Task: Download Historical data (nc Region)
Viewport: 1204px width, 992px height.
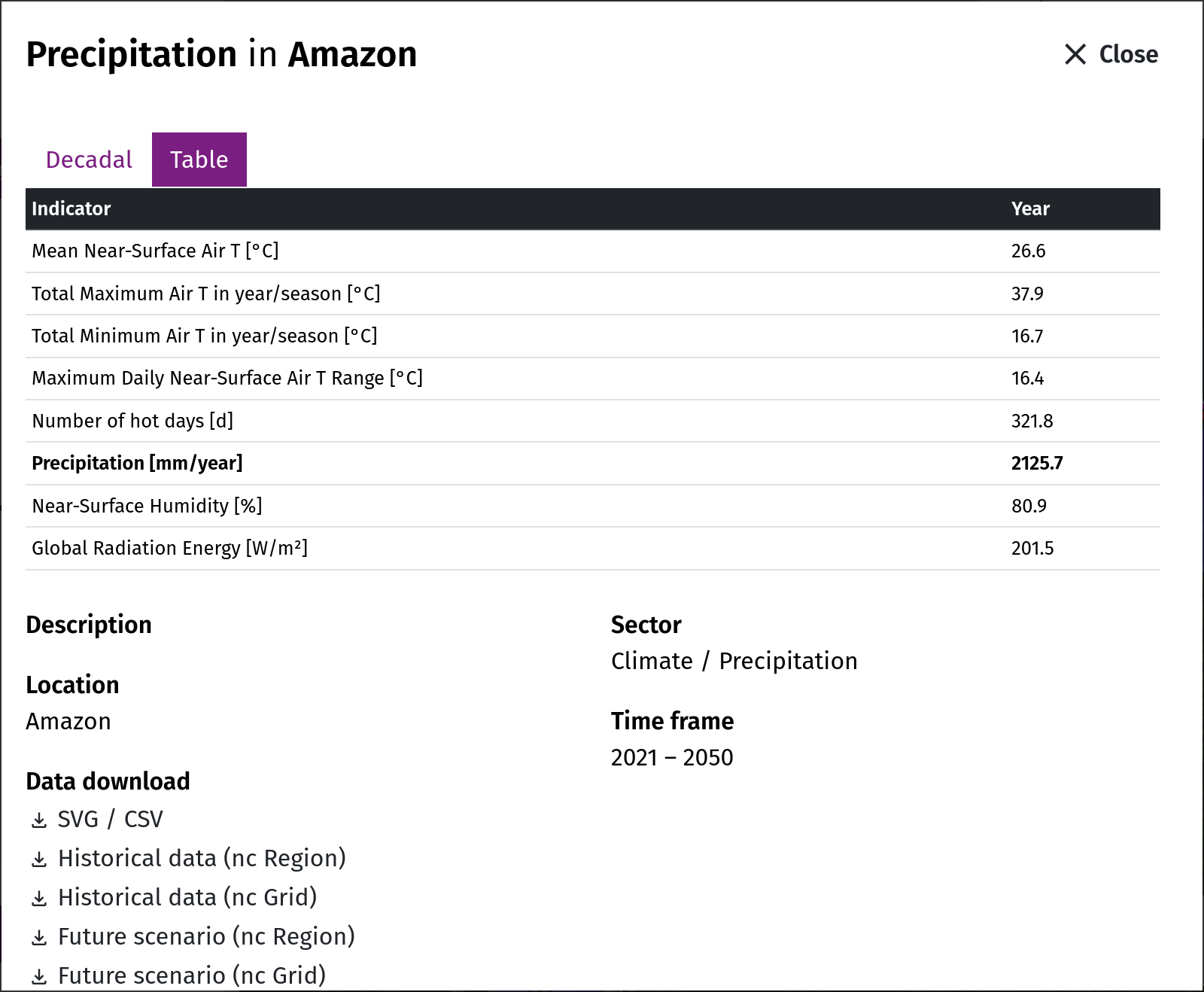Action: click(202, 858)
